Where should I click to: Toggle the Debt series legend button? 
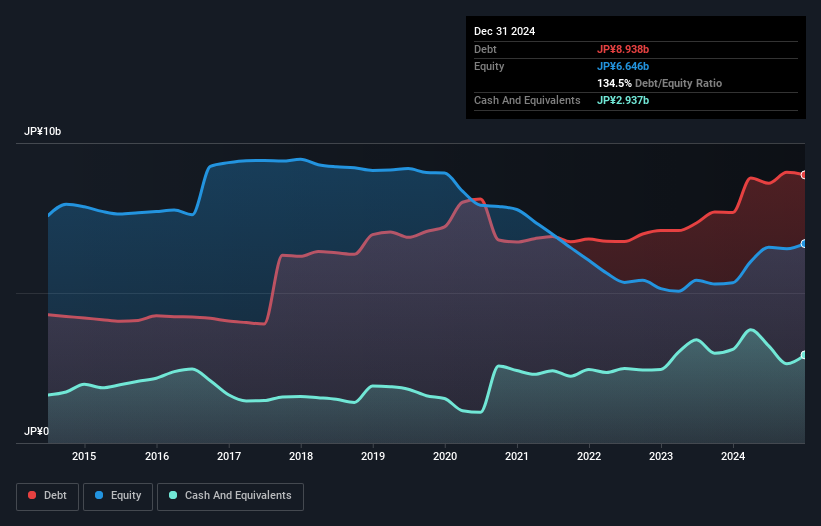pyautogui.click(x=48, y=496)
